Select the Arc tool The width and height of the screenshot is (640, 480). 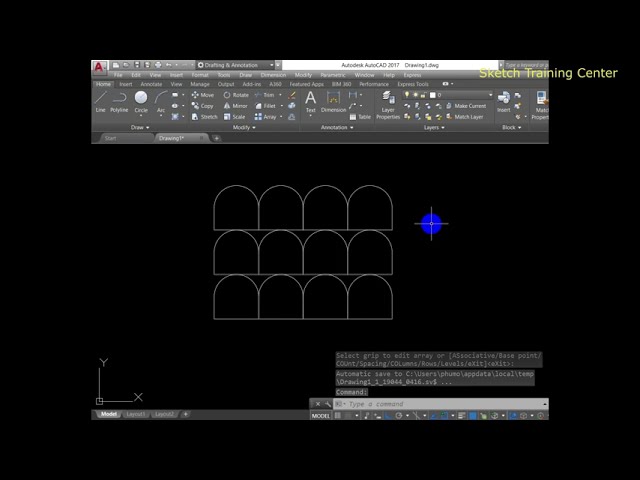pyautogui.click(x=161, y=102)
